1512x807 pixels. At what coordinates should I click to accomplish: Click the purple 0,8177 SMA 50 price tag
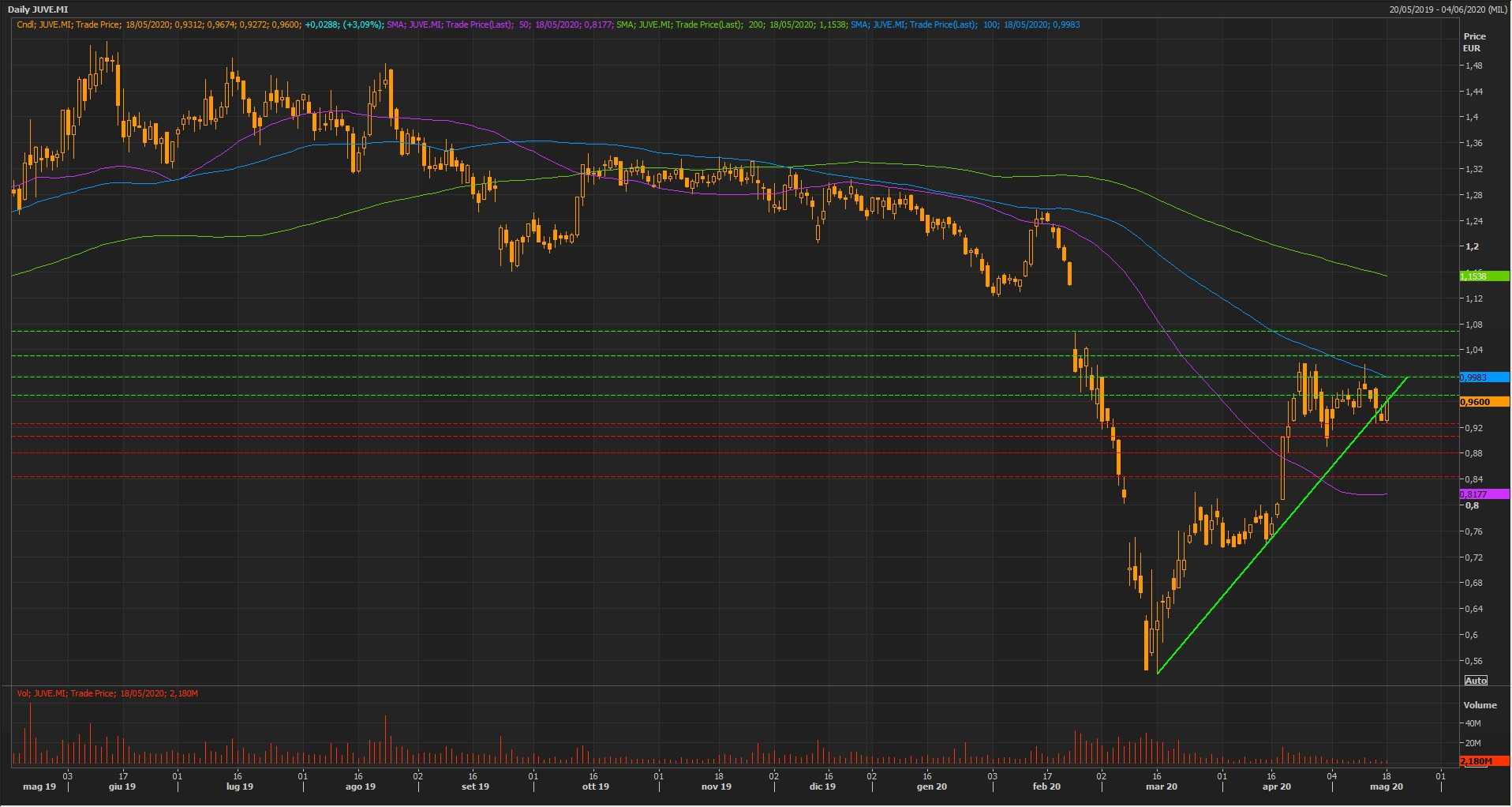[x=1484, y=494]
